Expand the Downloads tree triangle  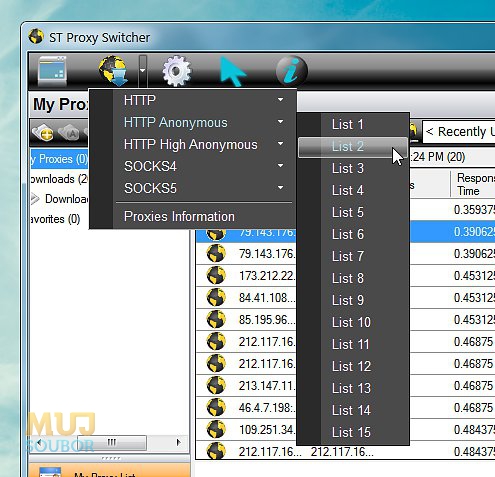point(35,199)
